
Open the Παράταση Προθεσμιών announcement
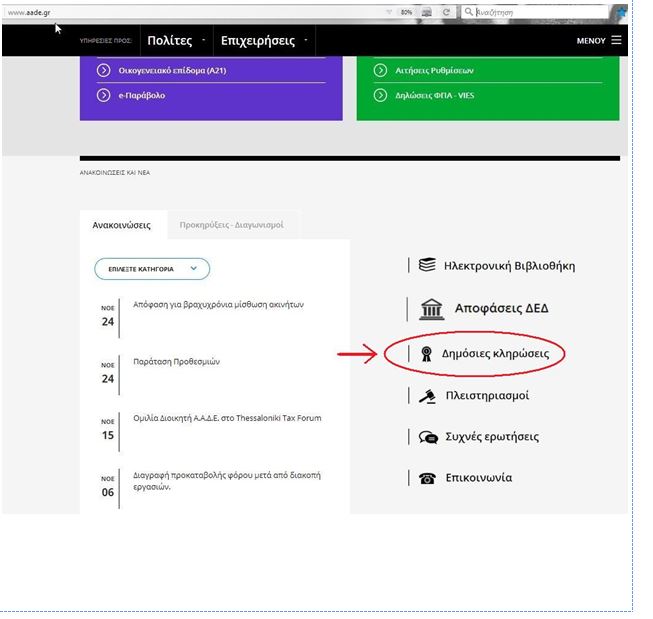pos(176,362)
